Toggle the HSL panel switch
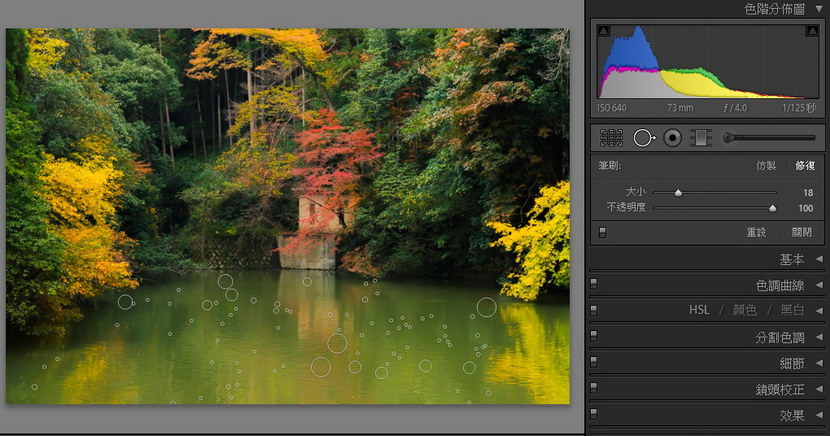This screenshot has width=830, height=436. coord(594,310)
